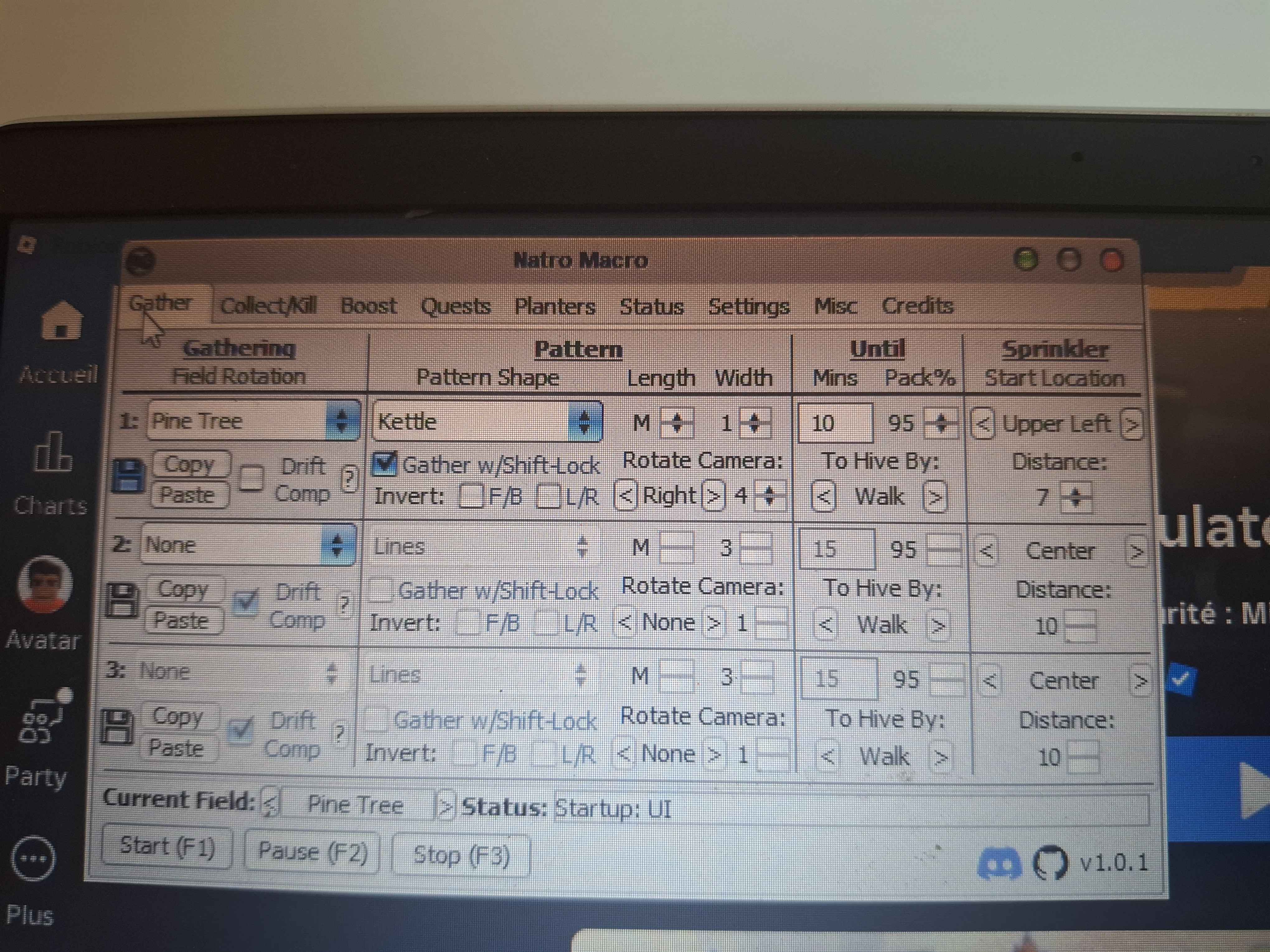Click the save icon for field 1
The width and height of the screenshot is (1270, 952).
click(x=129, y=475)
